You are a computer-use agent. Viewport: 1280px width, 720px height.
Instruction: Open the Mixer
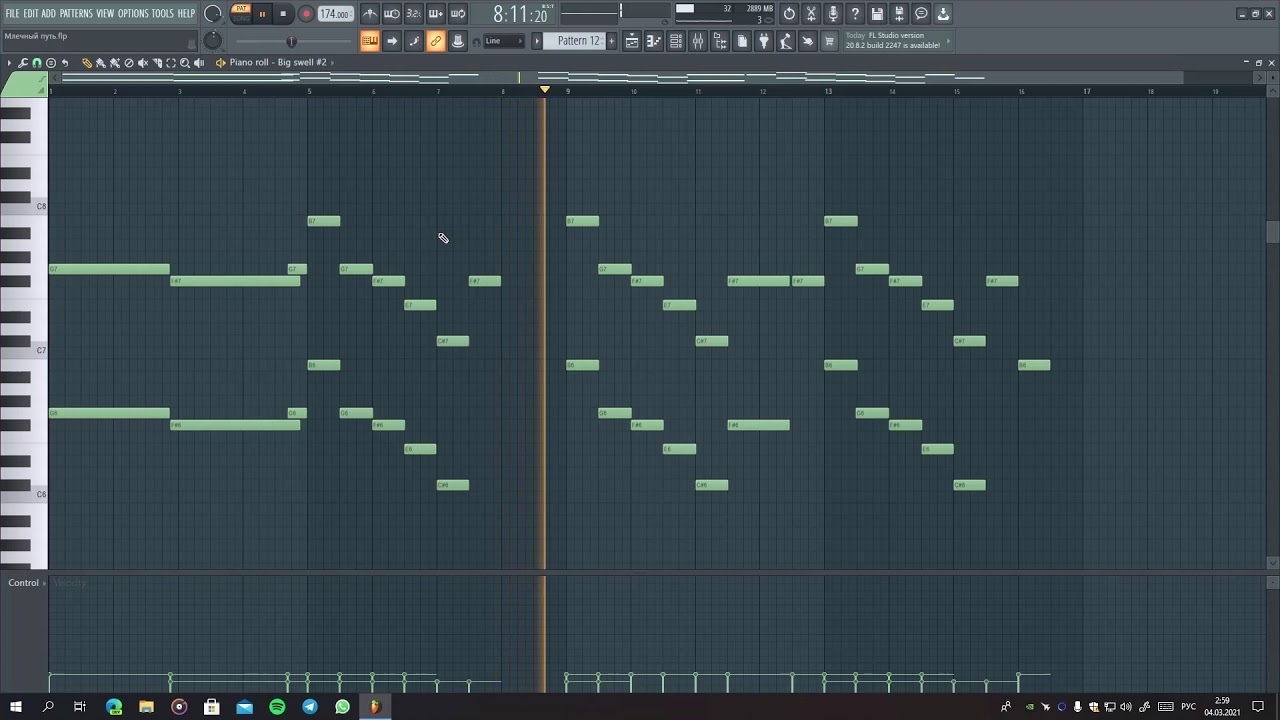[698, 41]
